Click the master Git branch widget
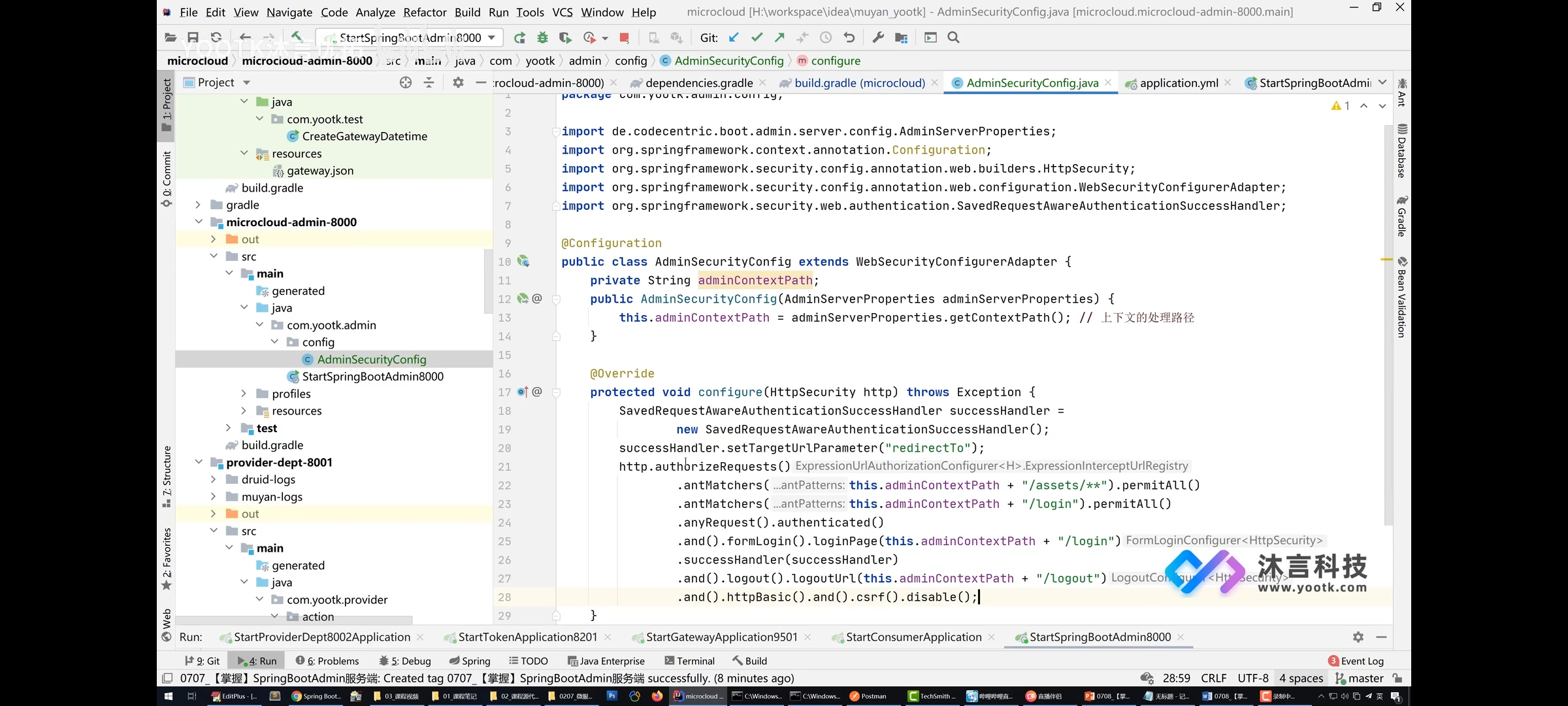This screenshot has width=1568, height=706. coord(1360,678)
